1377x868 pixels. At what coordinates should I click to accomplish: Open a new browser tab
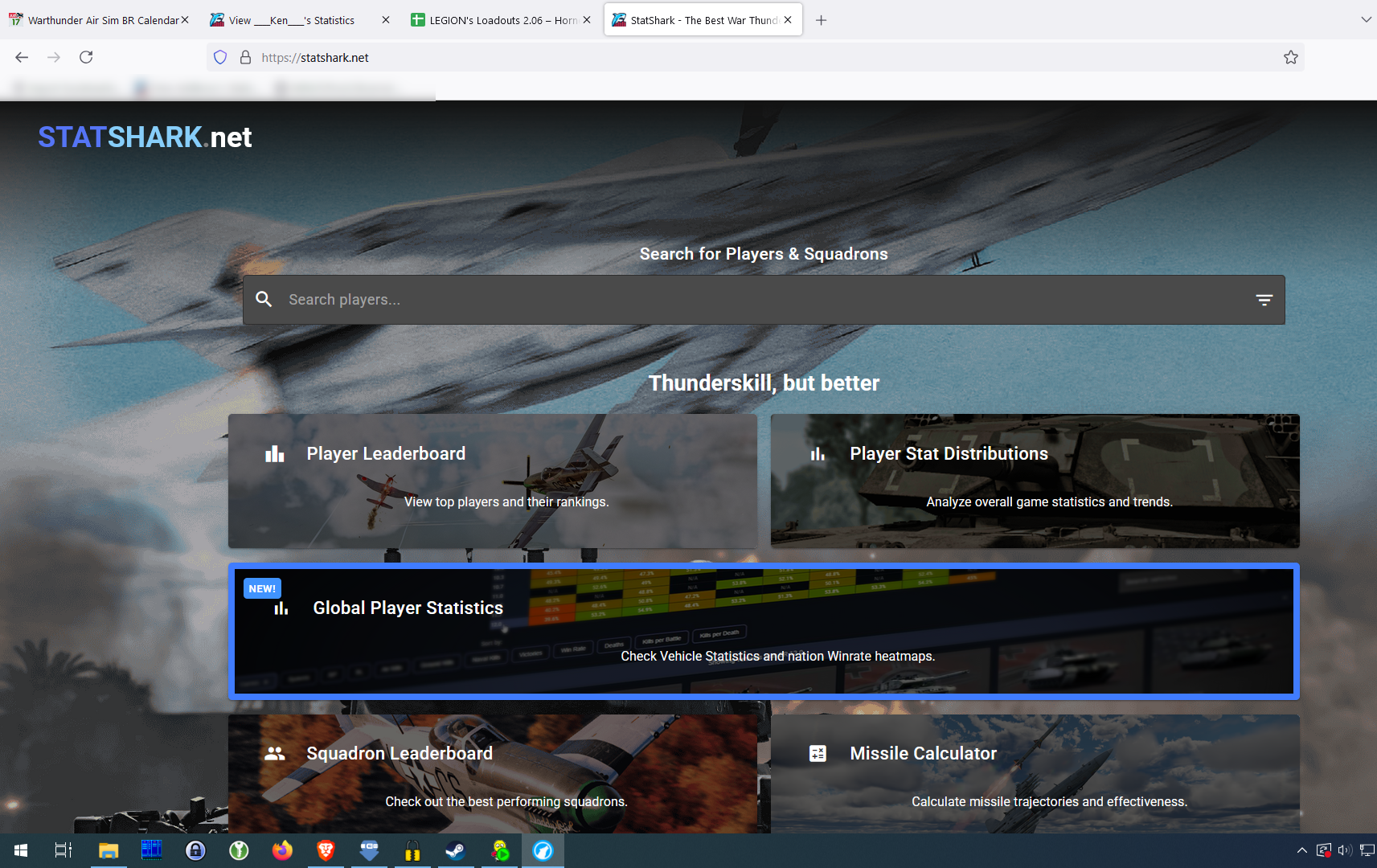821,20
